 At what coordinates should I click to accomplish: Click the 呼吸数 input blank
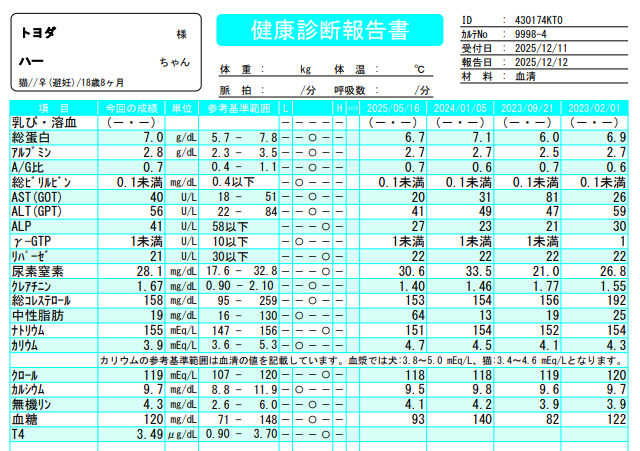[397, 90]
